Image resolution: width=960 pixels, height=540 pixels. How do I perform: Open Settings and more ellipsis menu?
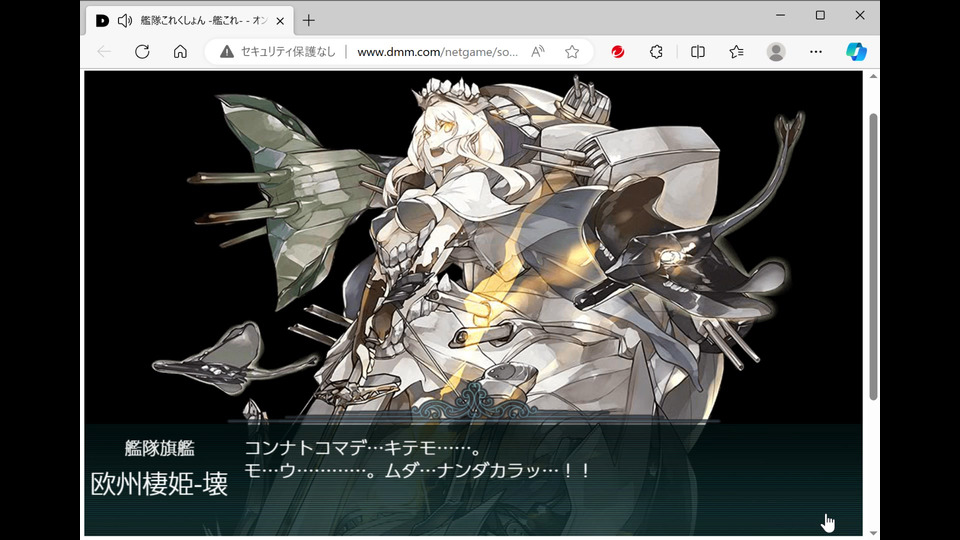pyautogui.click(x=816, y=52)
